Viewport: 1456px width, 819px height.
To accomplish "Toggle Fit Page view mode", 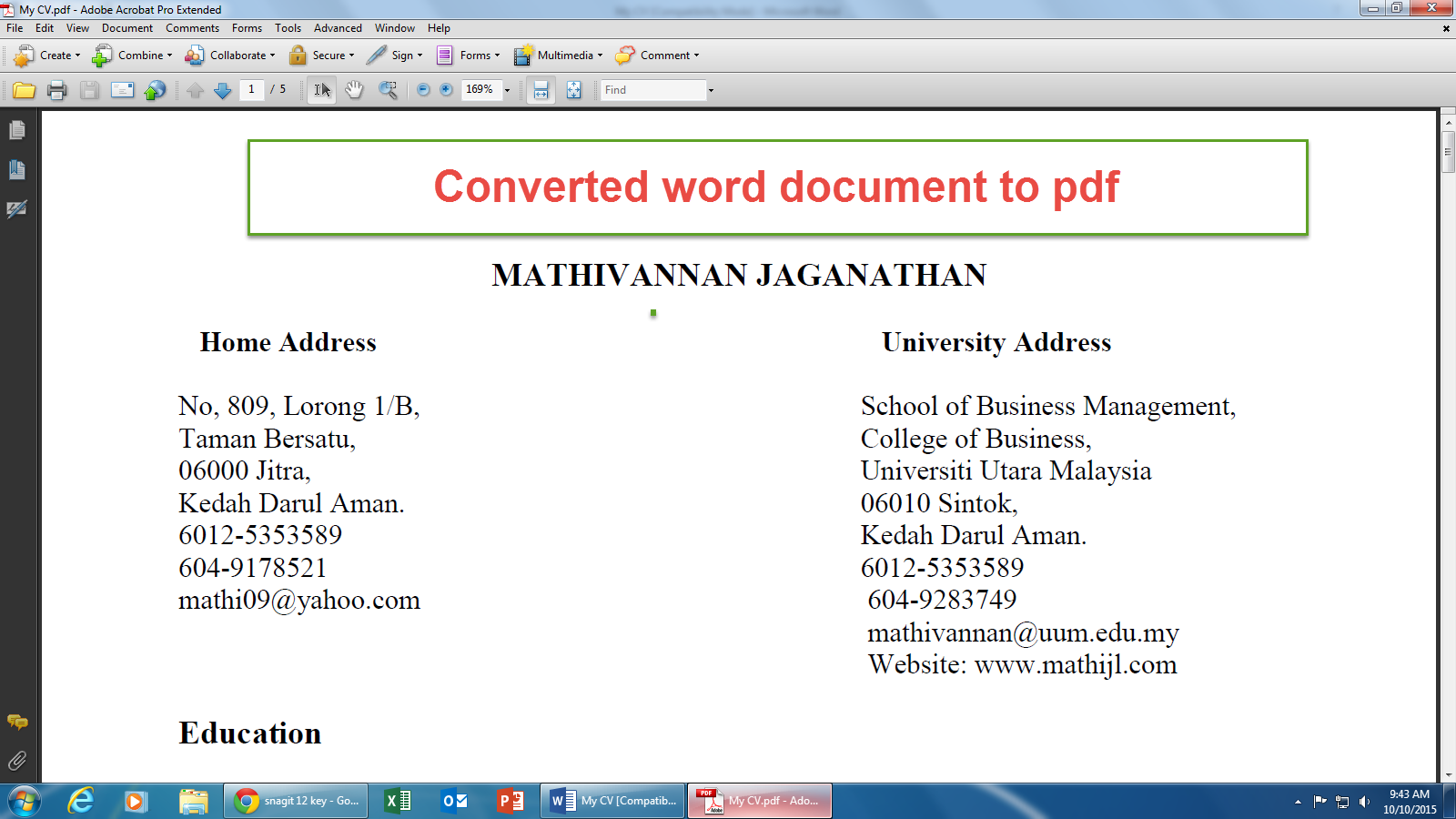I will 573,89.
